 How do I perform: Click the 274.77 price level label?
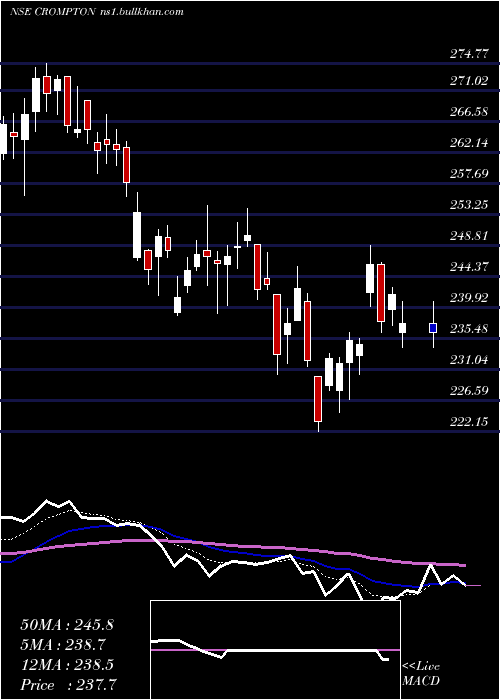pyautogui.click(x=468, y=54)
